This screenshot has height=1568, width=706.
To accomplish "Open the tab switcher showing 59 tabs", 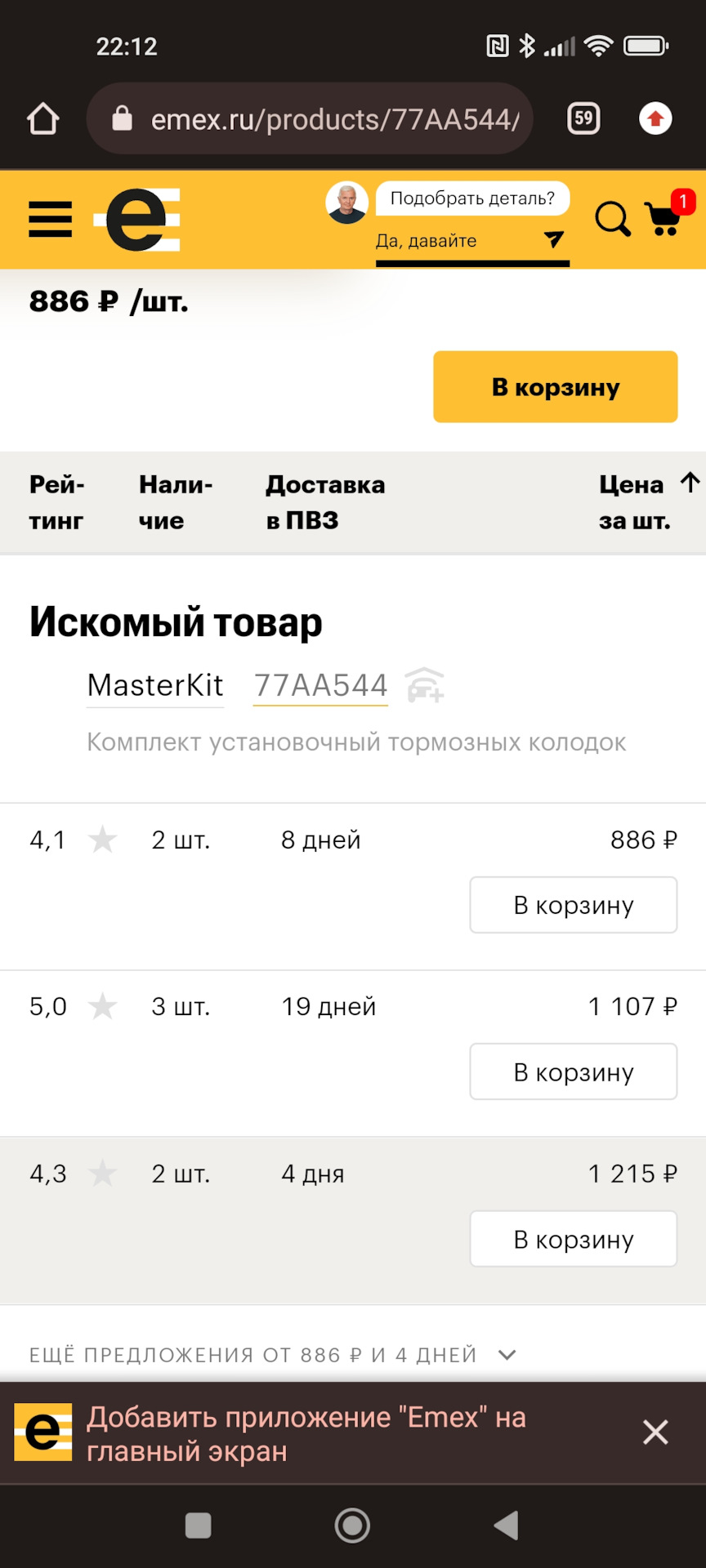I will [583, 118].
